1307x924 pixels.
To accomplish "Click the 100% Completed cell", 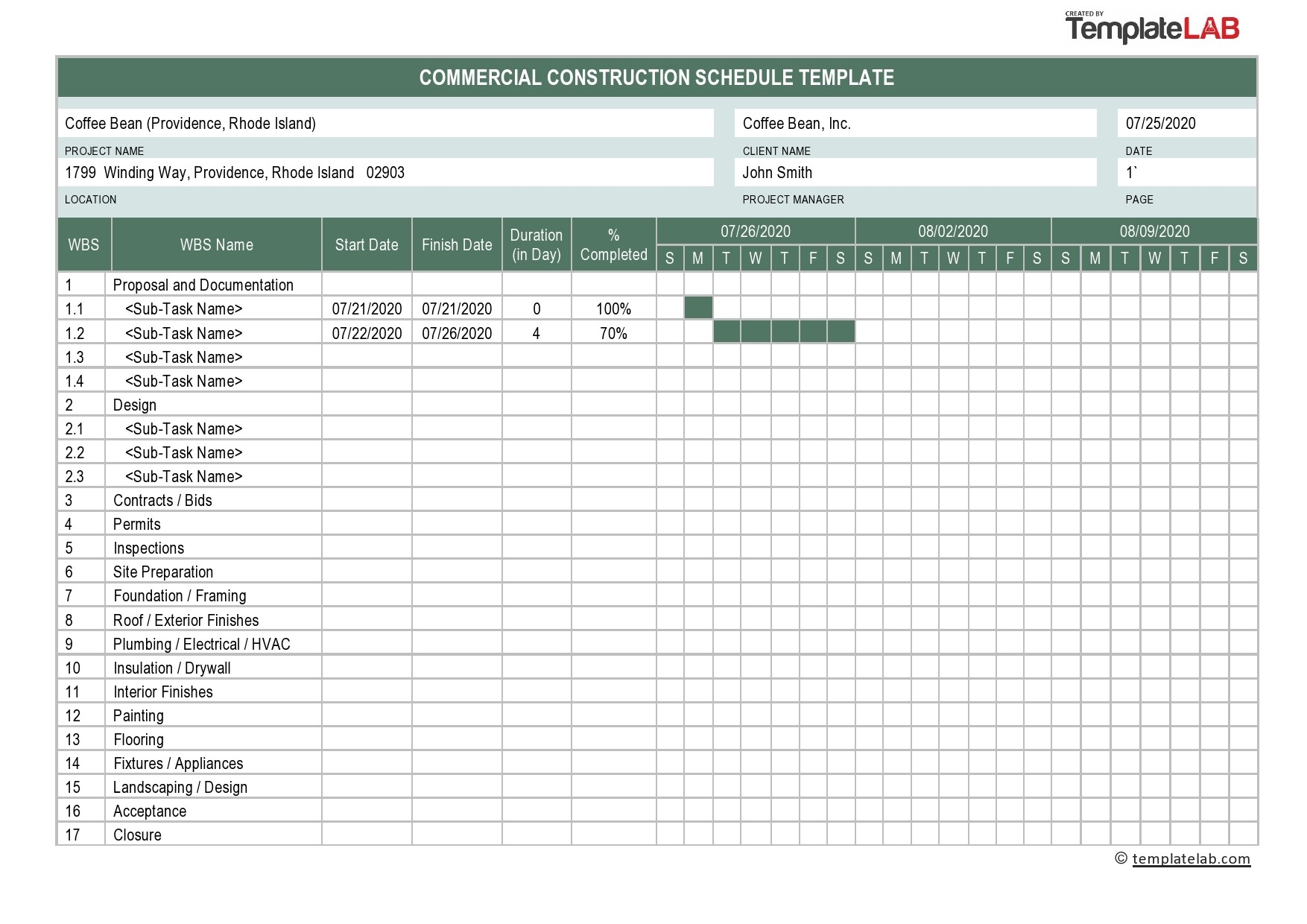I will coord(613,308).
